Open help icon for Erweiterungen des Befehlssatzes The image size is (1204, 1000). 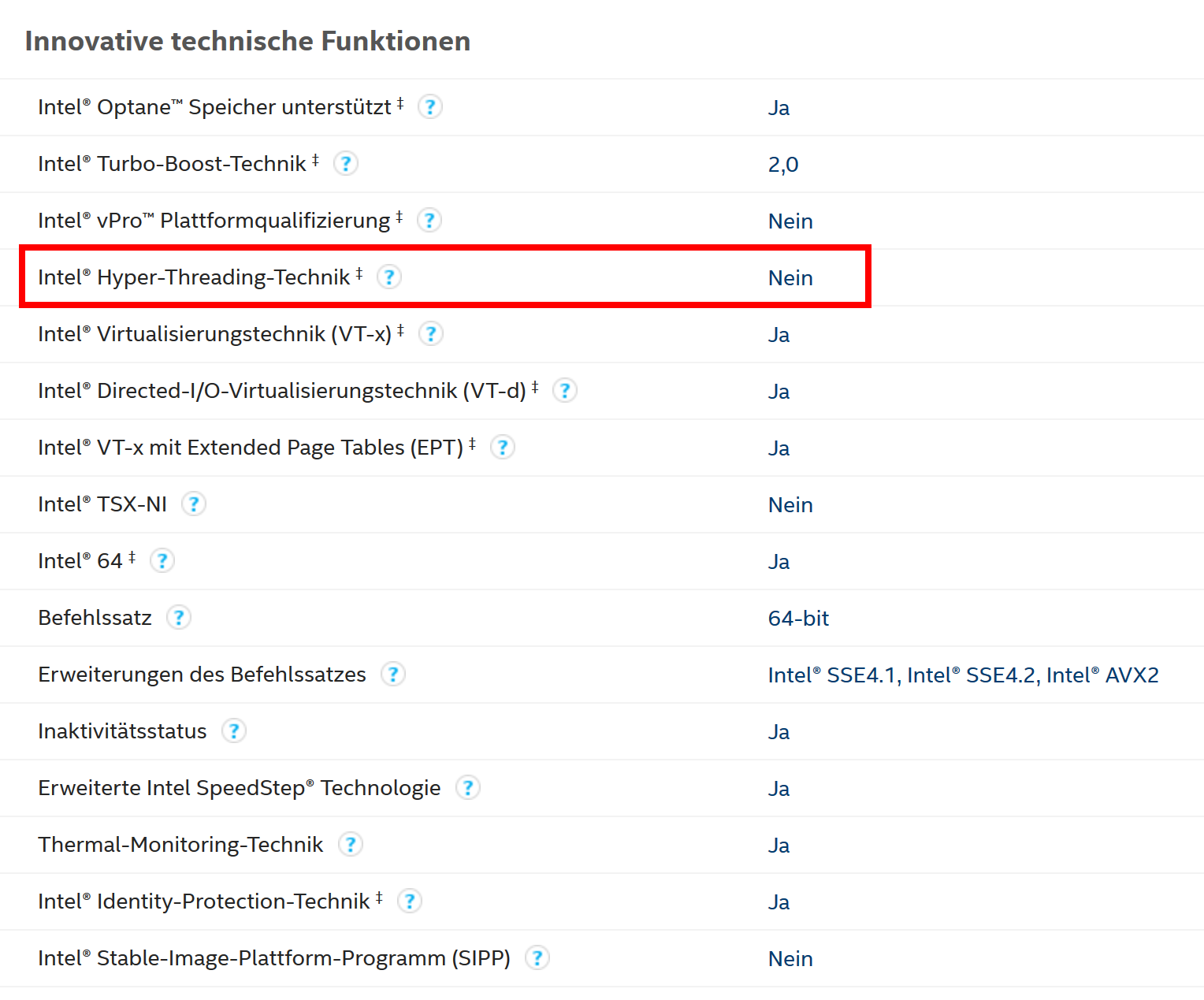(392, 674)
